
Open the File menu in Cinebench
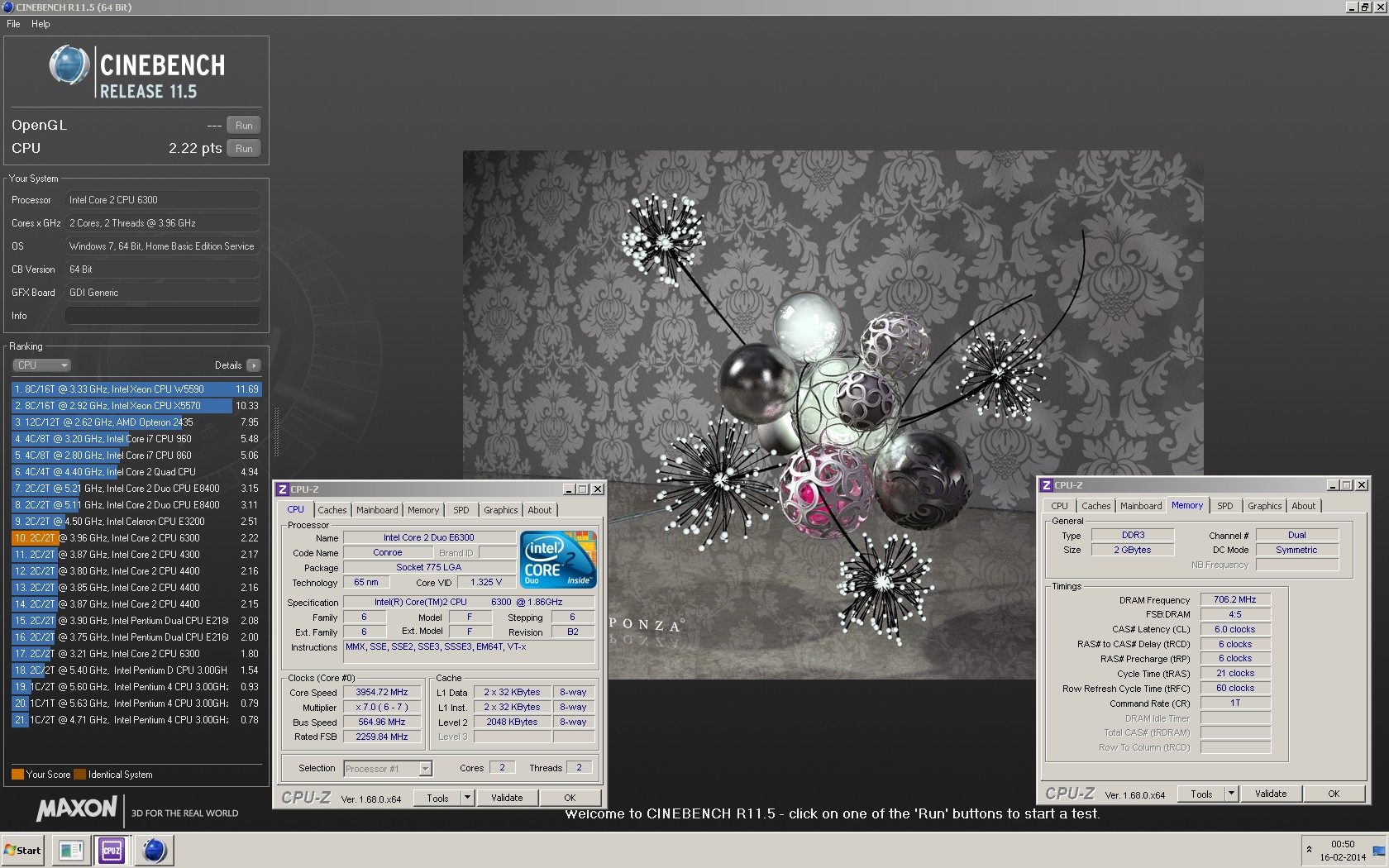click(13, 24)
